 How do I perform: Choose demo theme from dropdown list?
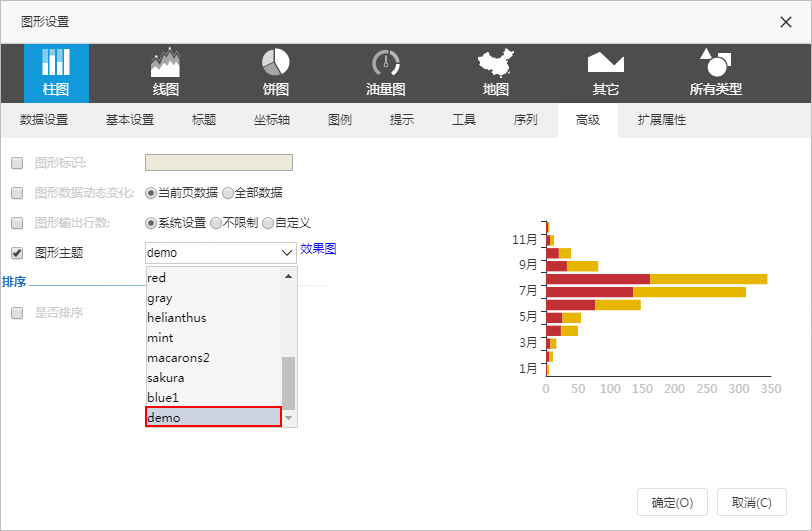coord(213,417)
